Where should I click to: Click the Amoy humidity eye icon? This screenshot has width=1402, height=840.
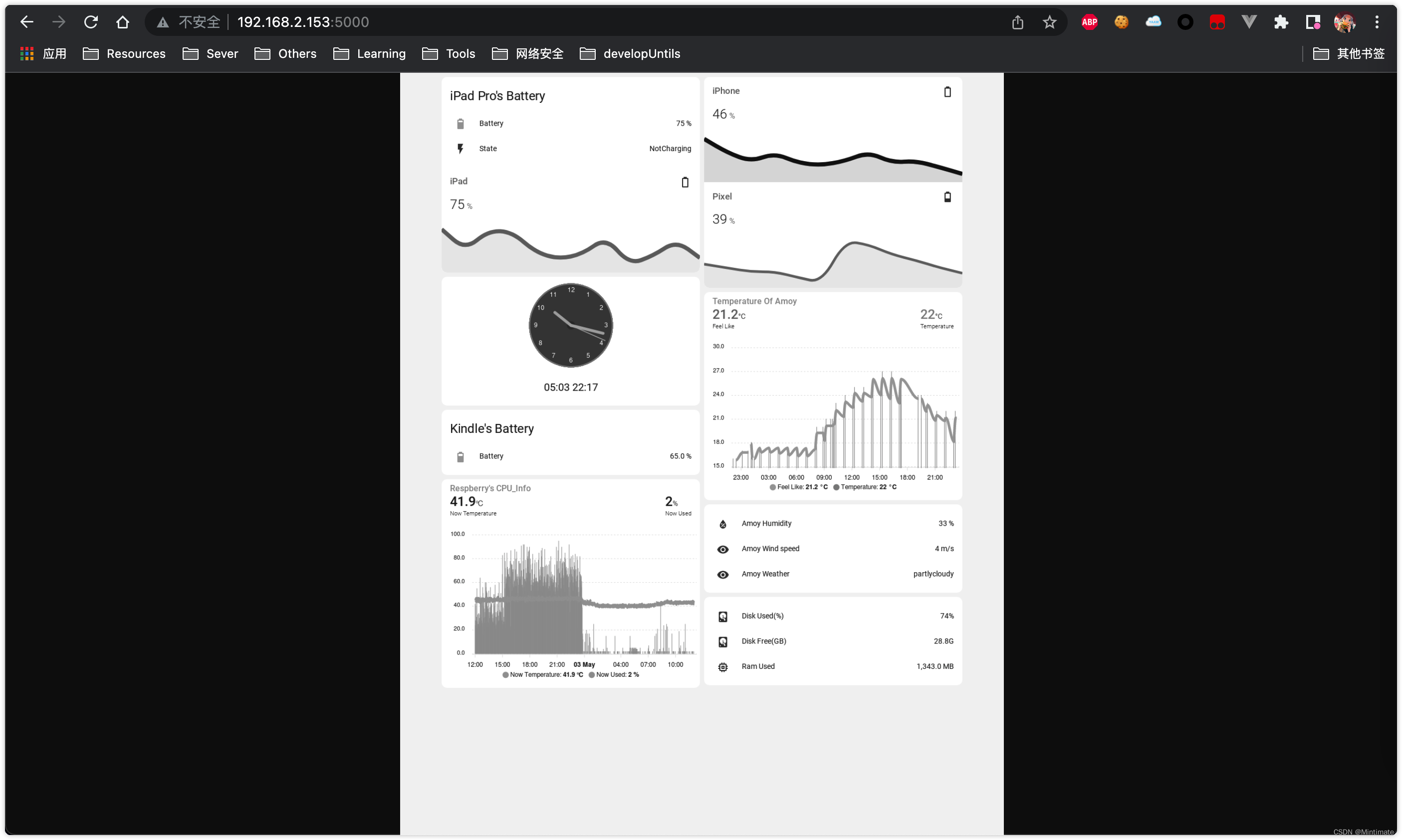pos(723,523)
